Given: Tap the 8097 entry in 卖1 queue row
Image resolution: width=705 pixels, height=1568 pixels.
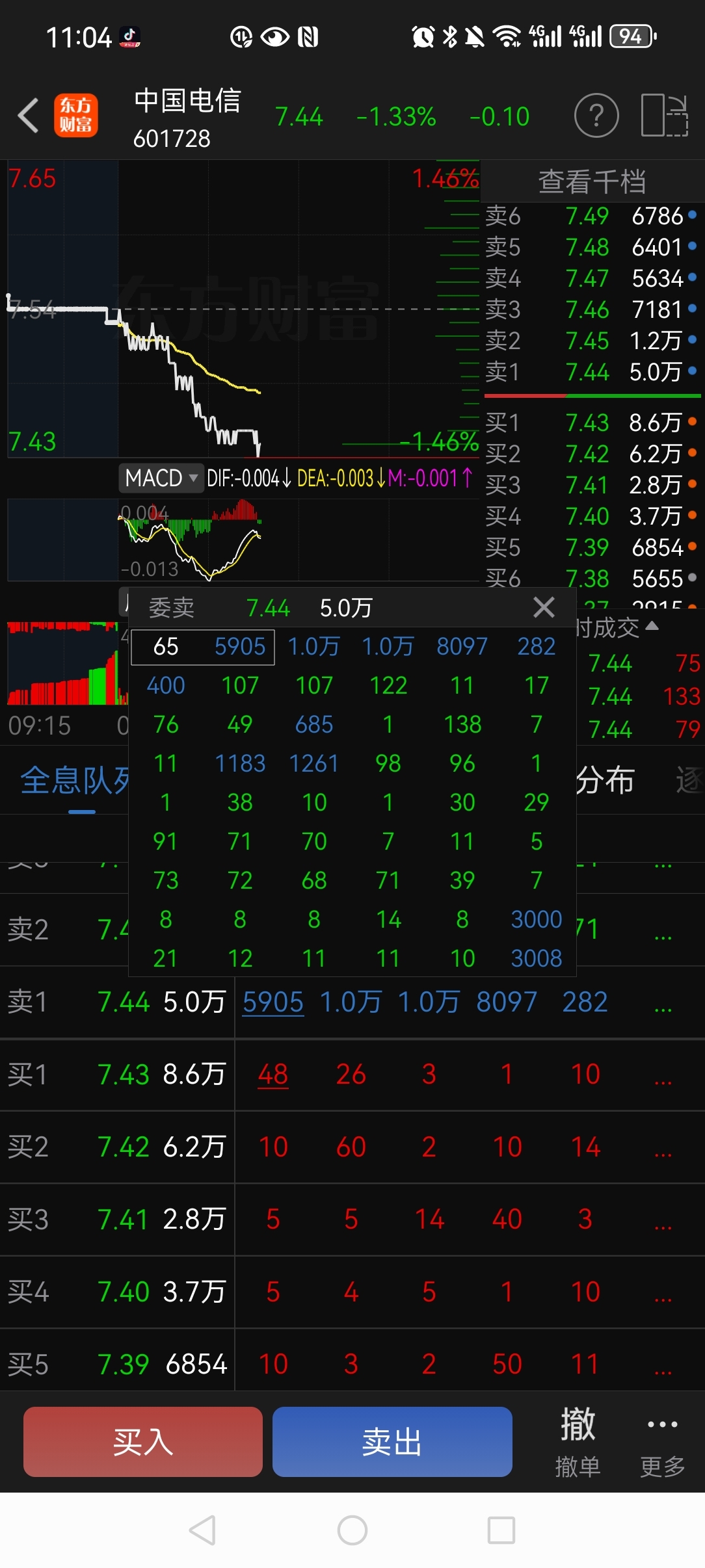Looking at the screenshot, I should pyautogui.click(x=507, y=1002).
